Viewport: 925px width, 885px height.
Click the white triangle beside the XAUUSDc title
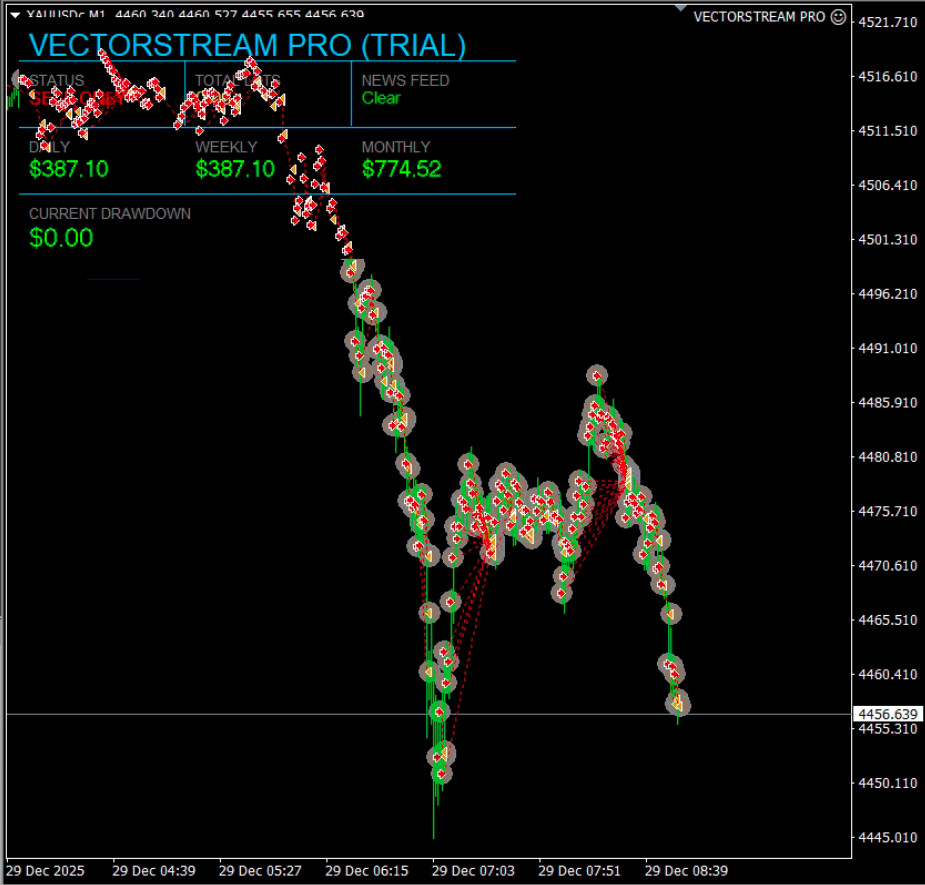(x=15, y=14)
